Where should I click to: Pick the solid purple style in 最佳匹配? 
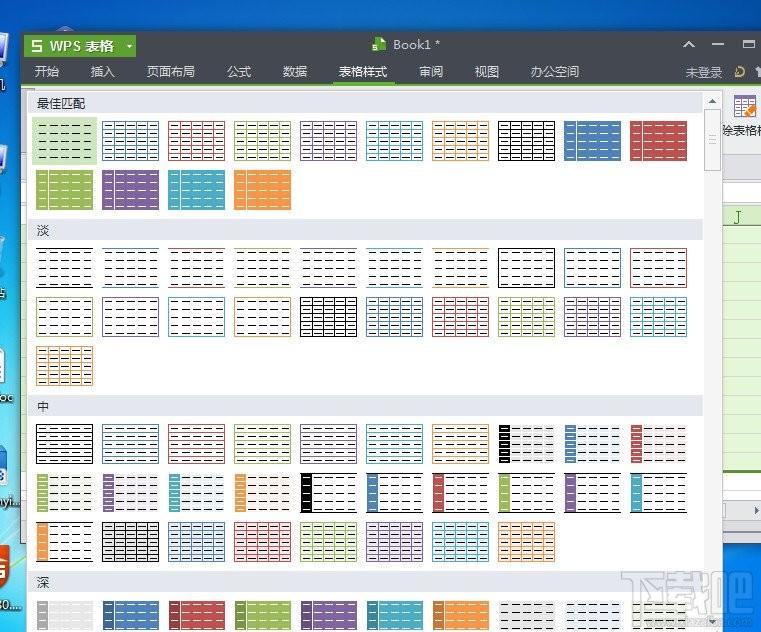click(x=131, y=190)
